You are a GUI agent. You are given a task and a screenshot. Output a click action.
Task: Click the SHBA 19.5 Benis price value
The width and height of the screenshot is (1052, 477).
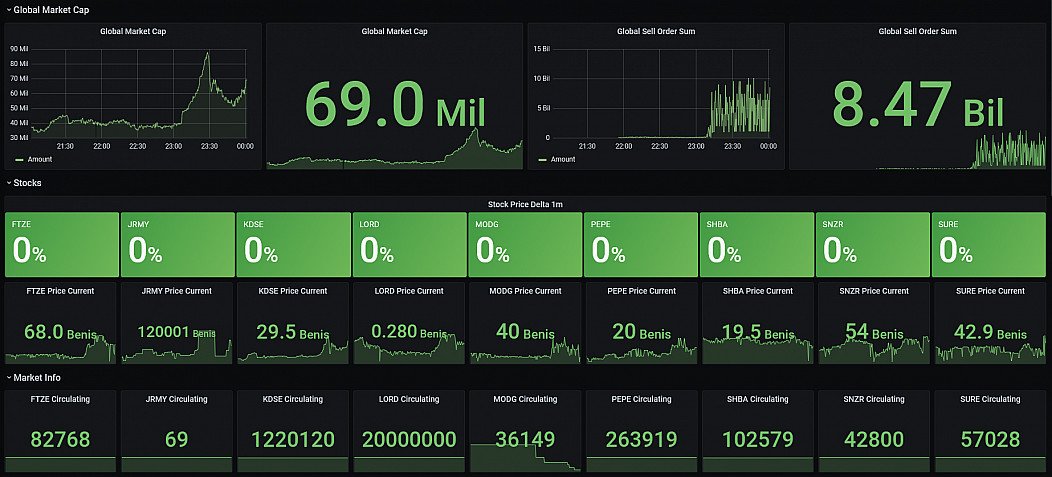(755, 333)
